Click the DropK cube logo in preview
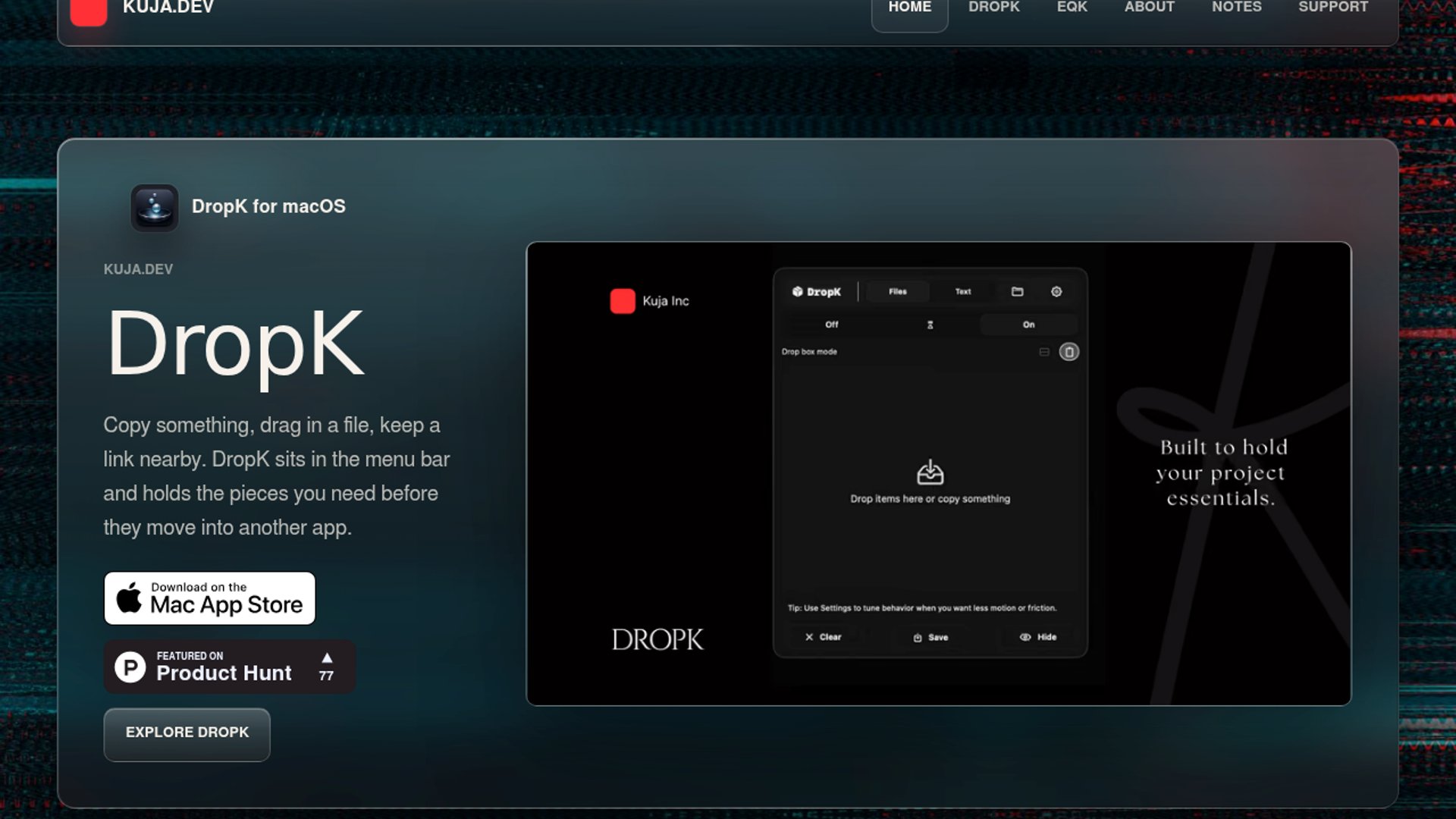The image size is (1456, 819). tap(797, 292)
